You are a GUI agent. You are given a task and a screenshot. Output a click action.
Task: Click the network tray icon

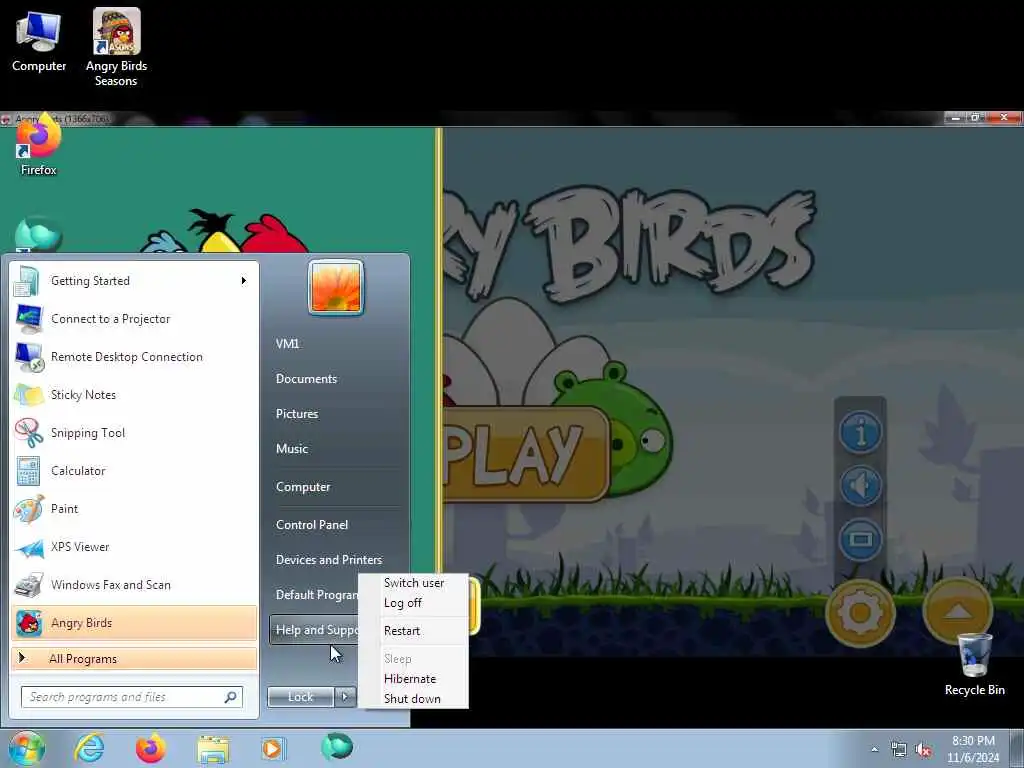coord(899,750)
